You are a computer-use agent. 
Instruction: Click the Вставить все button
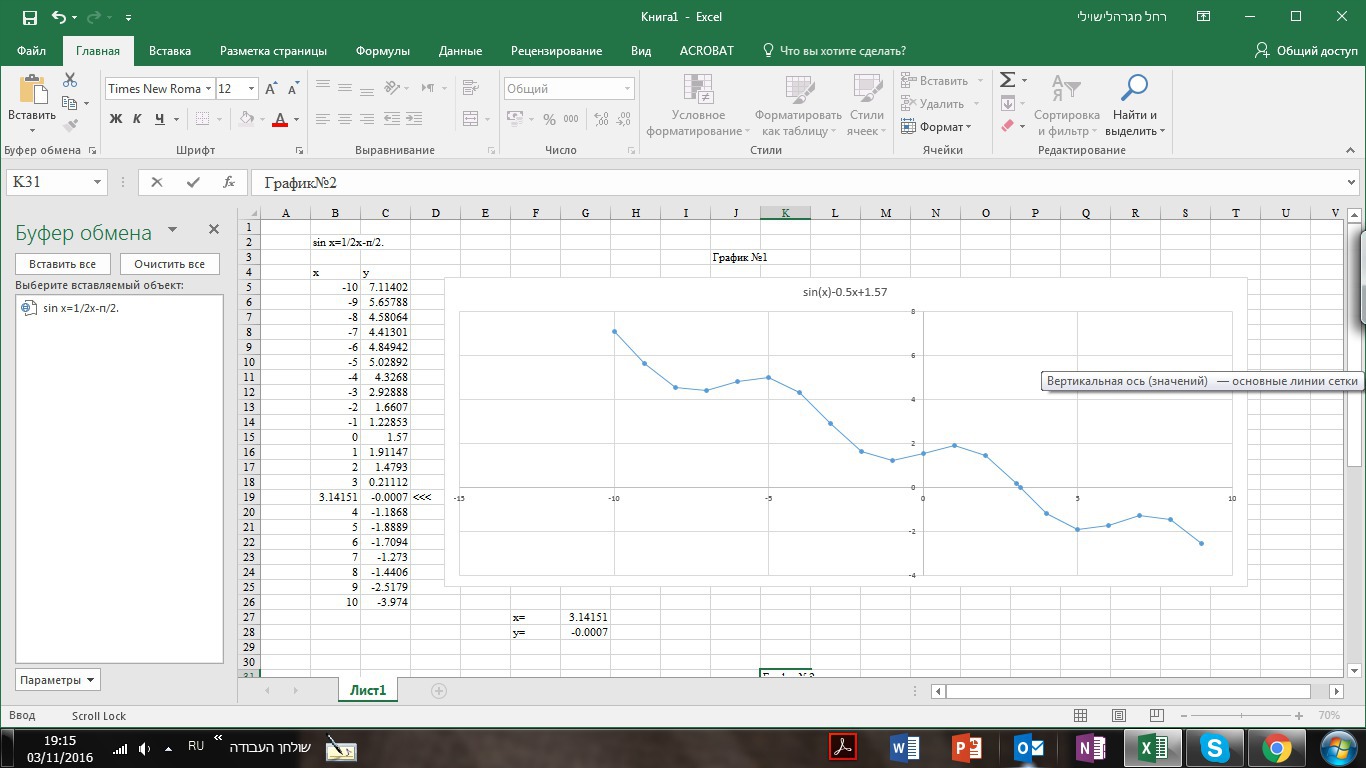[62, 264]
